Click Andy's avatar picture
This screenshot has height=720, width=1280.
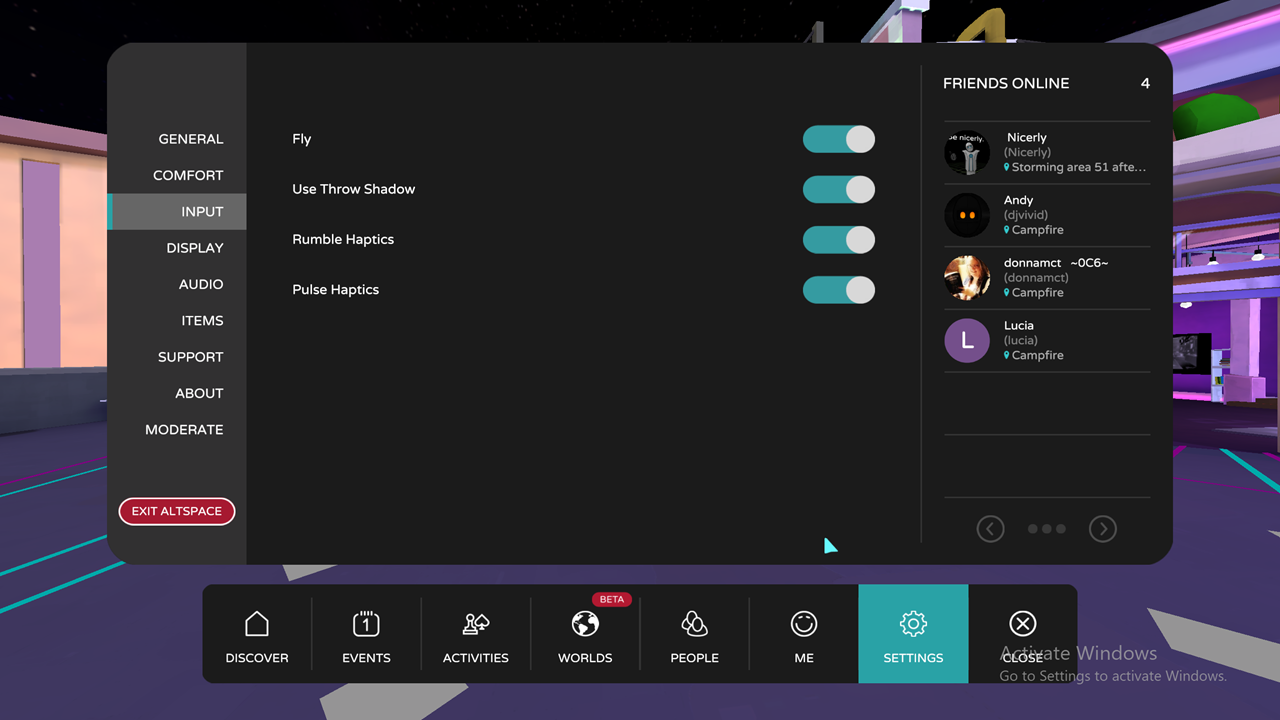point(967,215)
